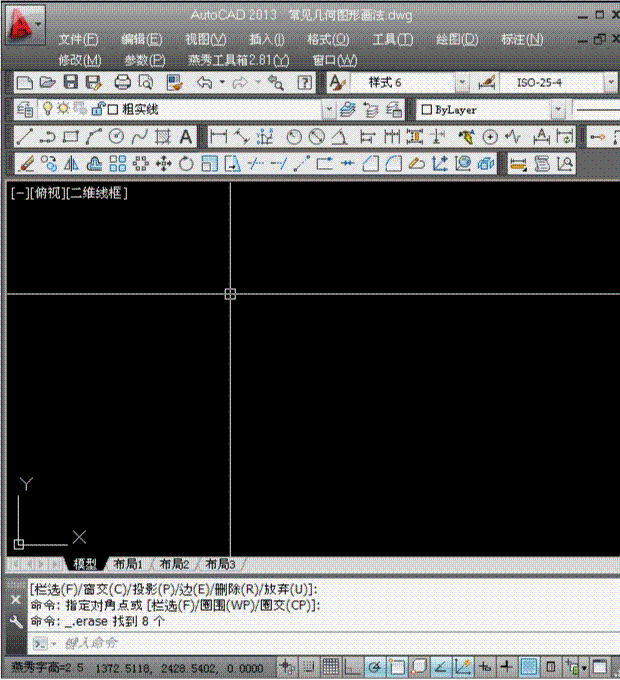Viewport: 620px width, 680px height.
Task: Toggle the layer on/off light bulb
Action: pos(48,109)
